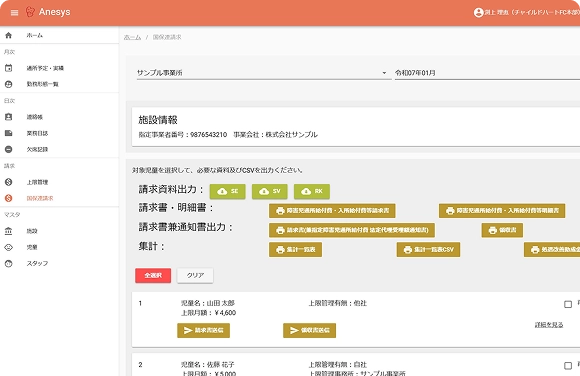This screenshot has height=376, width=580.
Task: Print 障害児通所給付費・入所給付費等明細書
Action: tap(502, 211)
